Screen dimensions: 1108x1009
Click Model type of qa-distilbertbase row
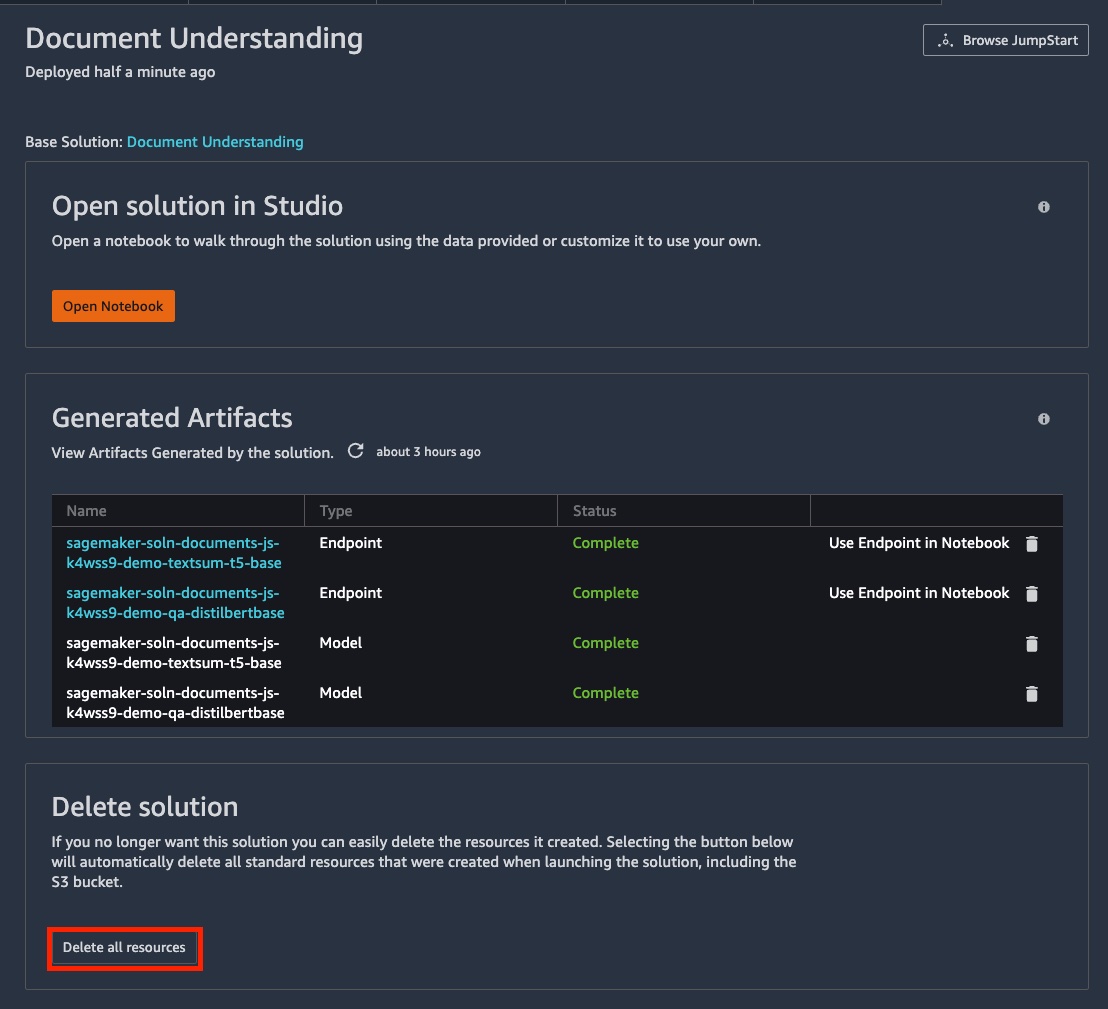341,693
